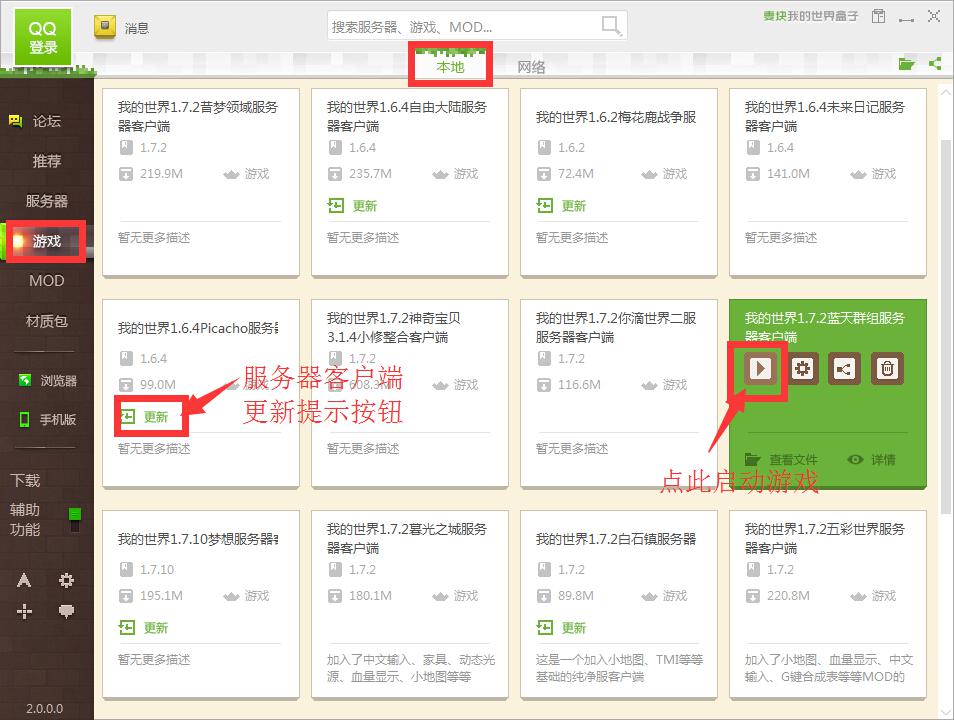The width and height of the screenshot is (954, 720).
Task: Open the folder icon in the tab bar
Action: pos(906,64)
